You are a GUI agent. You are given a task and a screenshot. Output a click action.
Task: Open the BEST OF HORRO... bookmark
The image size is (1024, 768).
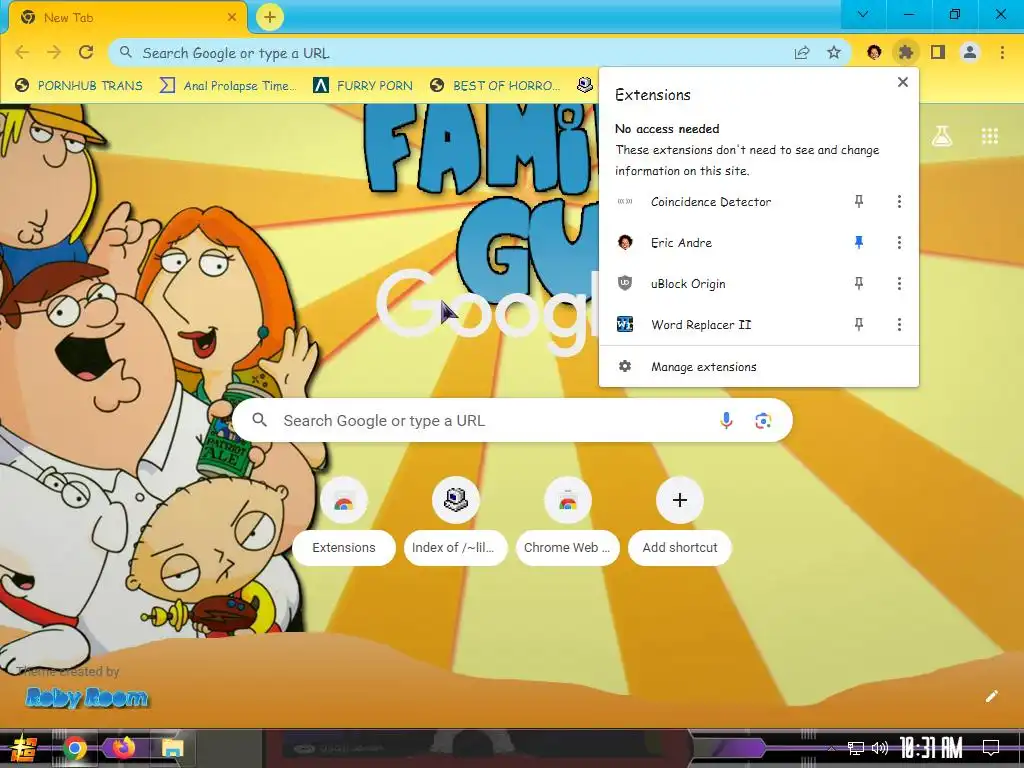pos(496,86)
